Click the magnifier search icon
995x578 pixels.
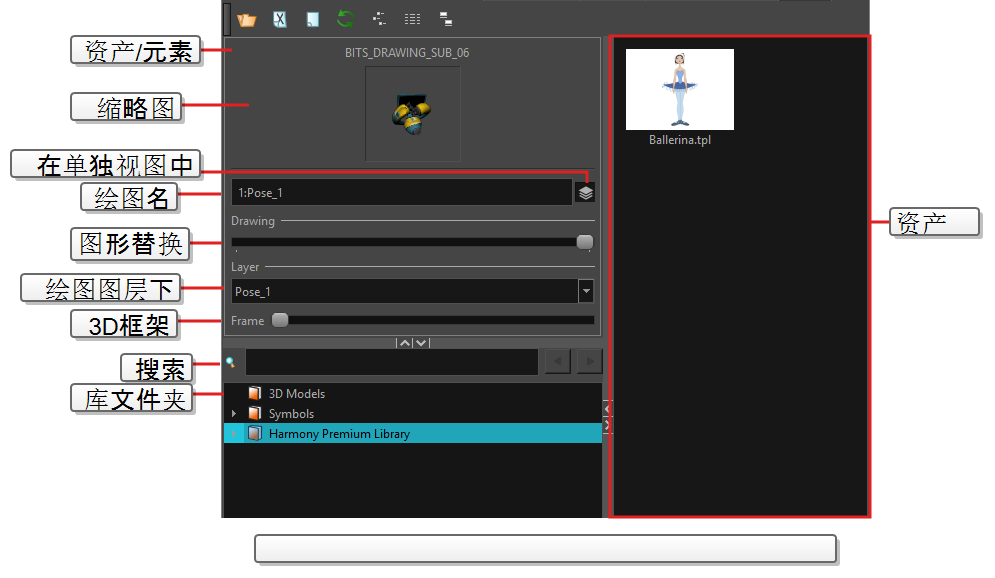(230, 362)
